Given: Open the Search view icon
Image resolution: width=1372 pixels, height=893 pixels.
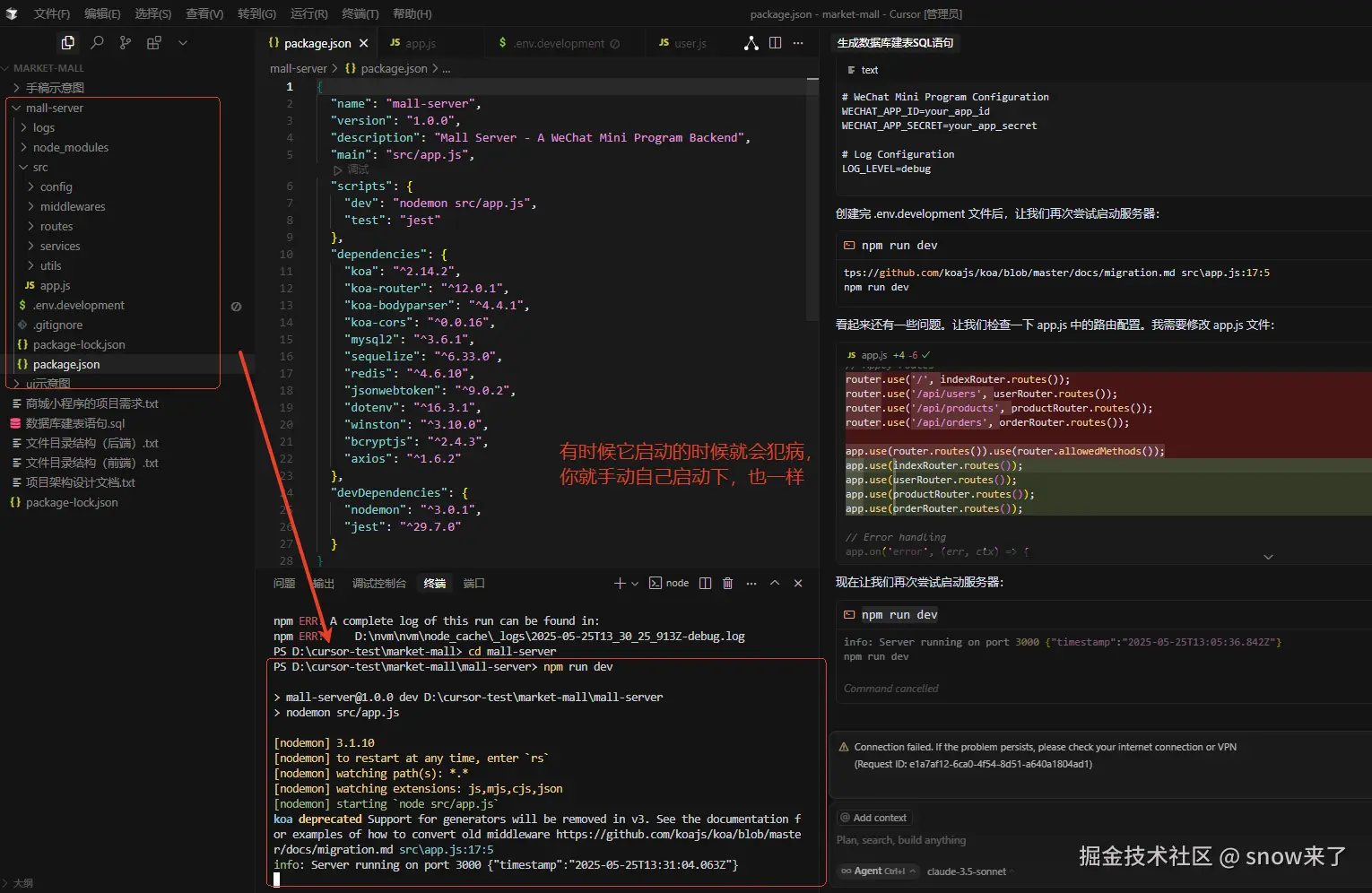Looking at the screenshot, I should tap(97, 42).
